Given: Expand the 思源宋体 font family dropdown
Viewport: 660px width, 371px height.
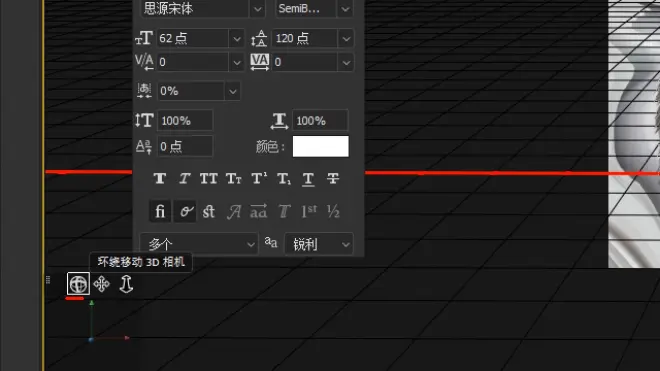Looking at the screenshot, I should coord(257,8).
